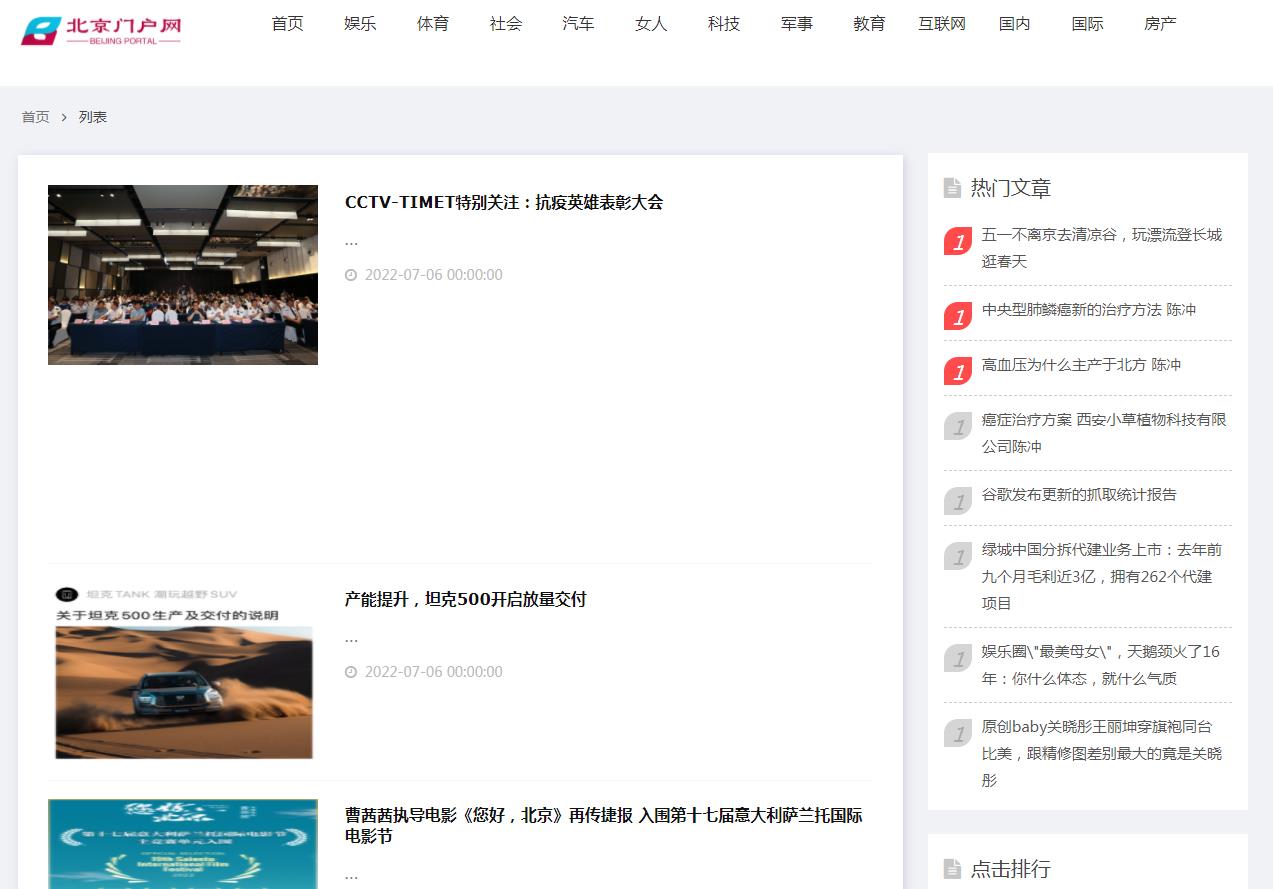
Task: Go to the 体育 section
Action: click(x=433, y=23)
